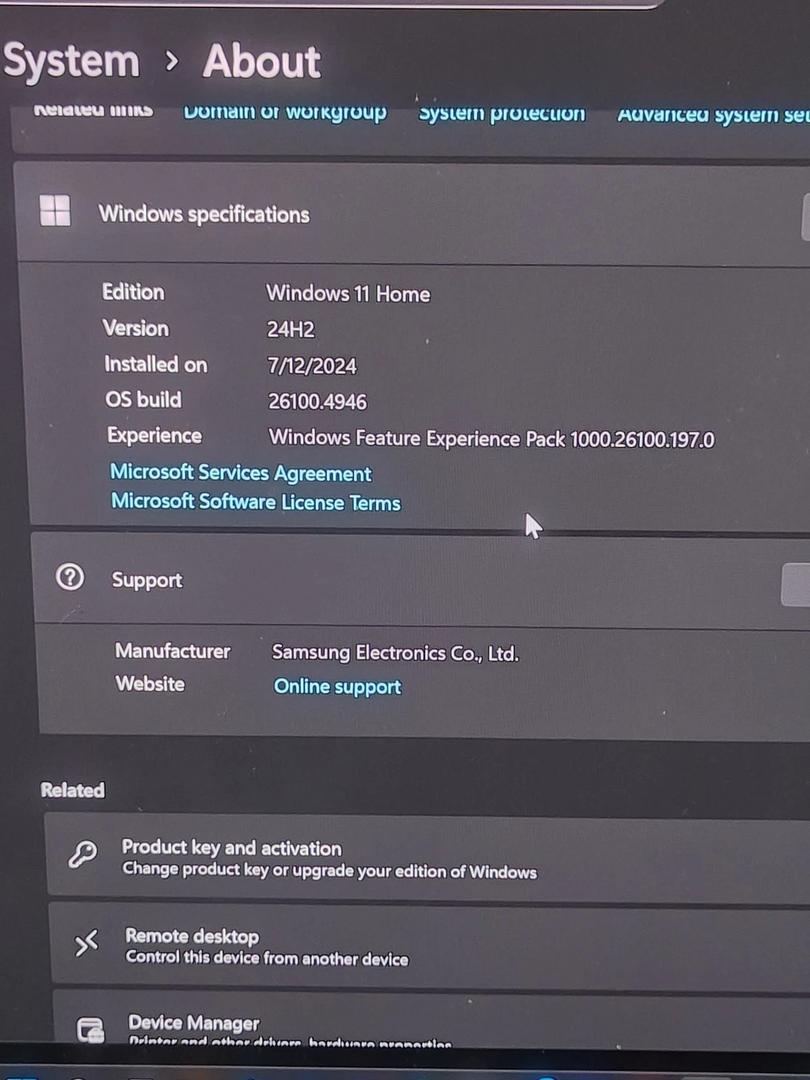The height and width of the screenshot is (1080, 810).
Task: Open Product key and activation settings
Action: 428,856
